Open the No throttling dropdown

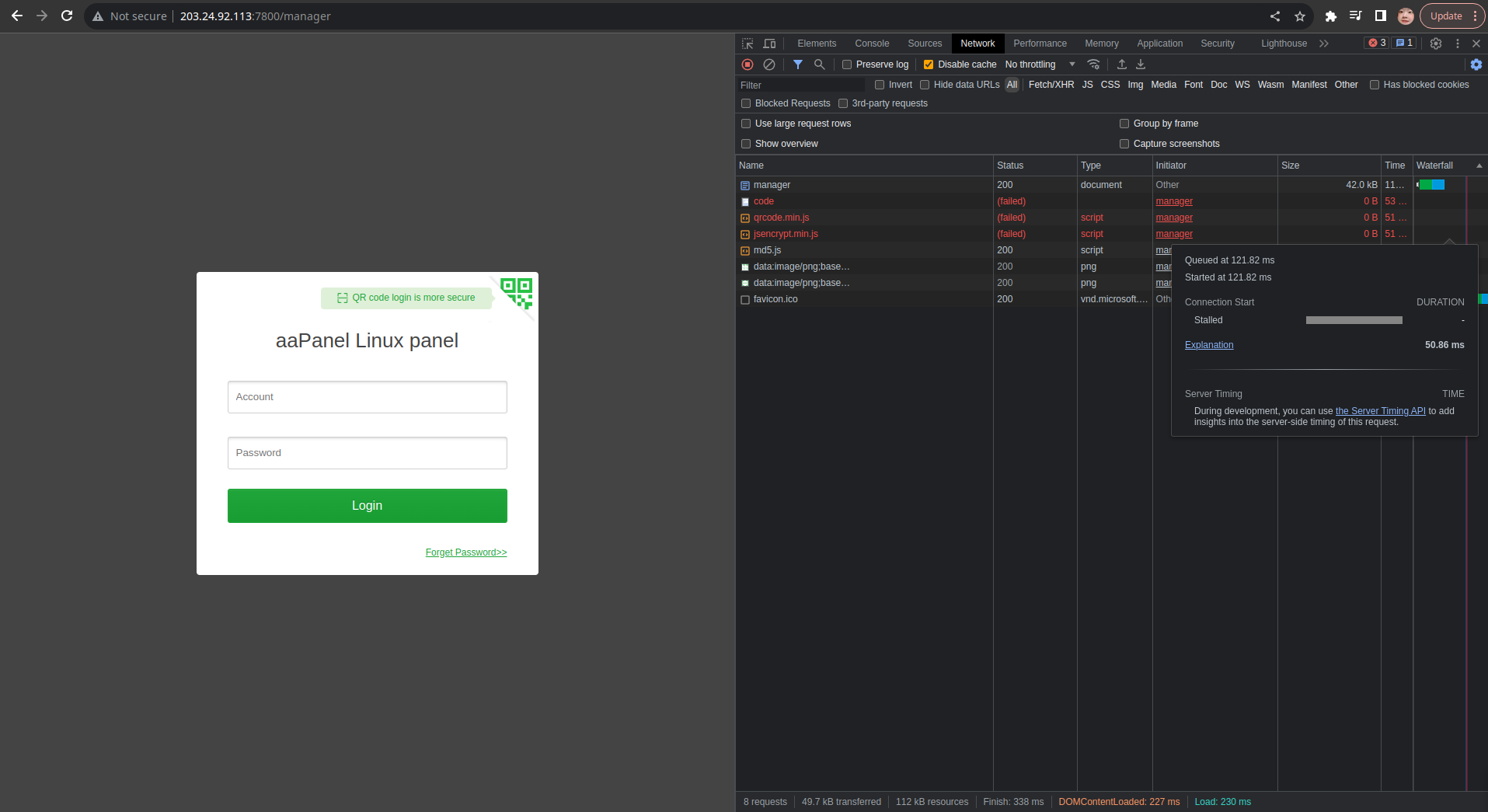click(1039, 64)
